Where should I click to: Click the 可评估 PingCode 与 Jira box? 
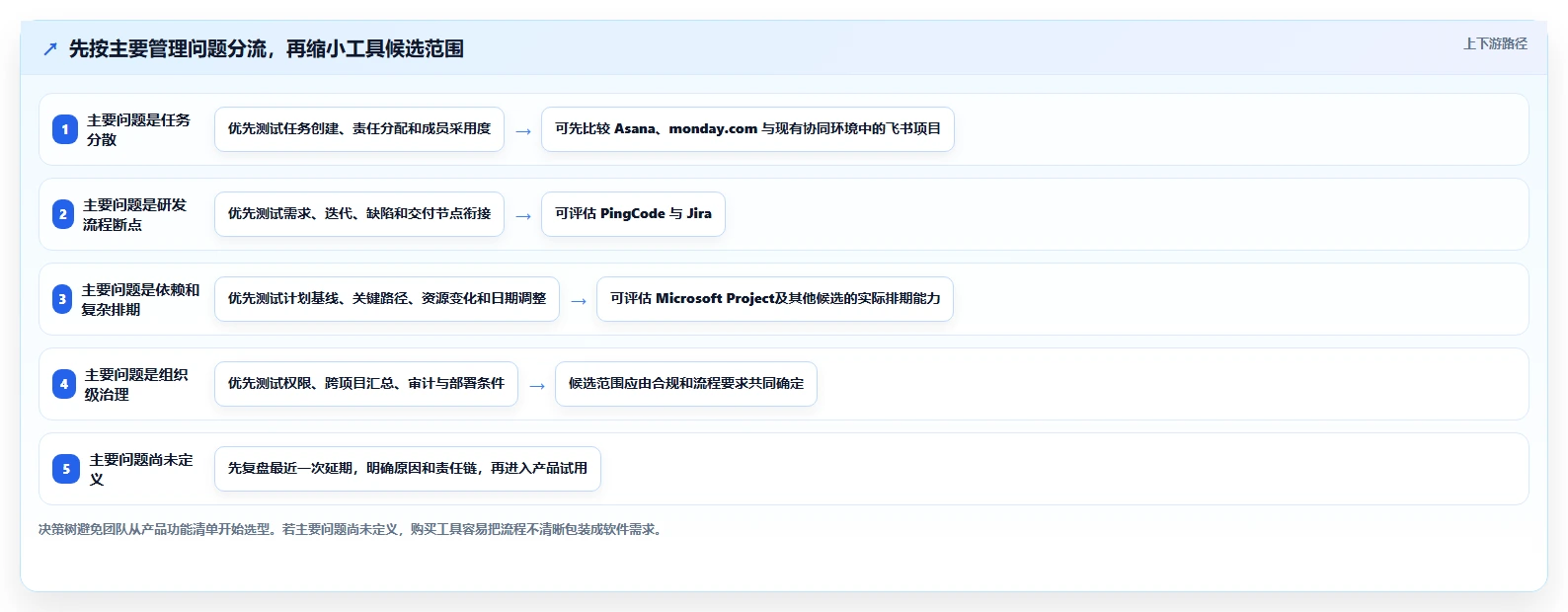coord(633,214)
